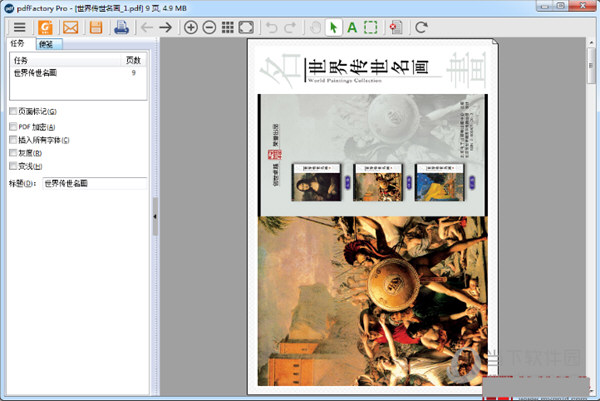
Task: Click the orange pdfFactory view icon
Action: pyautogui.click(x=45, y=27)
